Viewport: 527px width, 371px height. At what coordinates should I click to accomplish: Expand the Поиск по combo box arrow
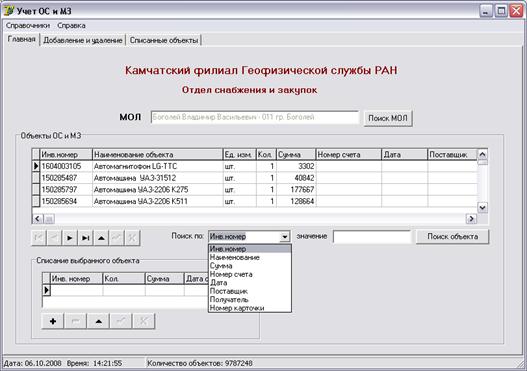click(284, 237)
